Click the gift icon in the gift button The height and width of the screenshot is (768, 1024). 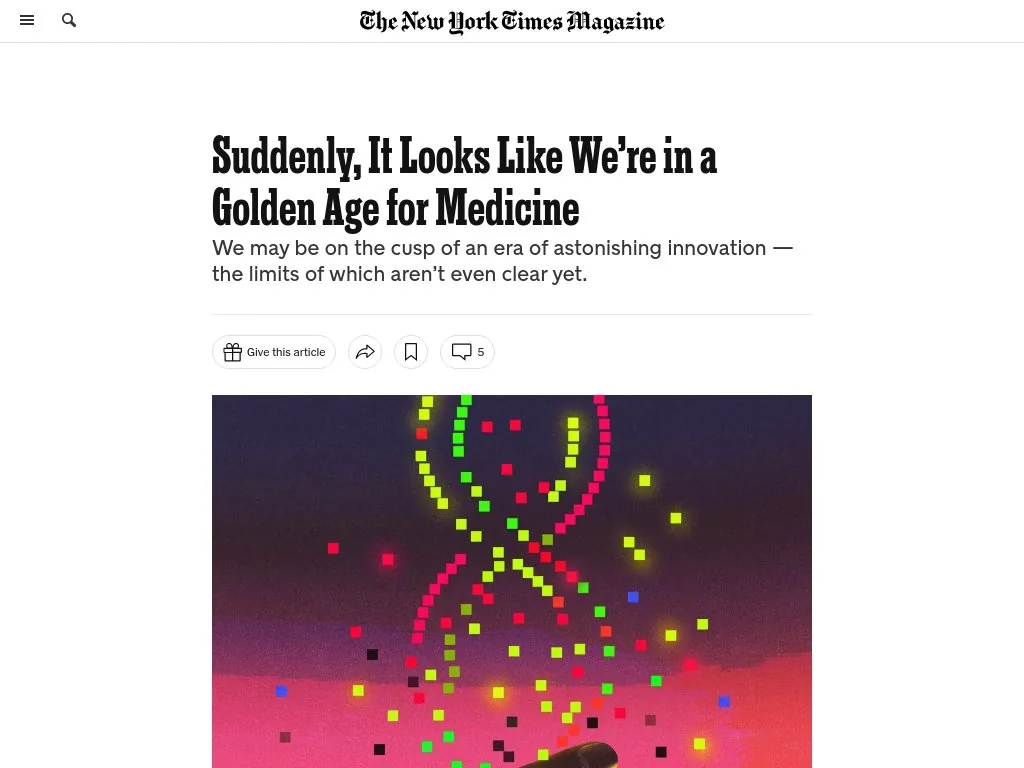[233, 352]
